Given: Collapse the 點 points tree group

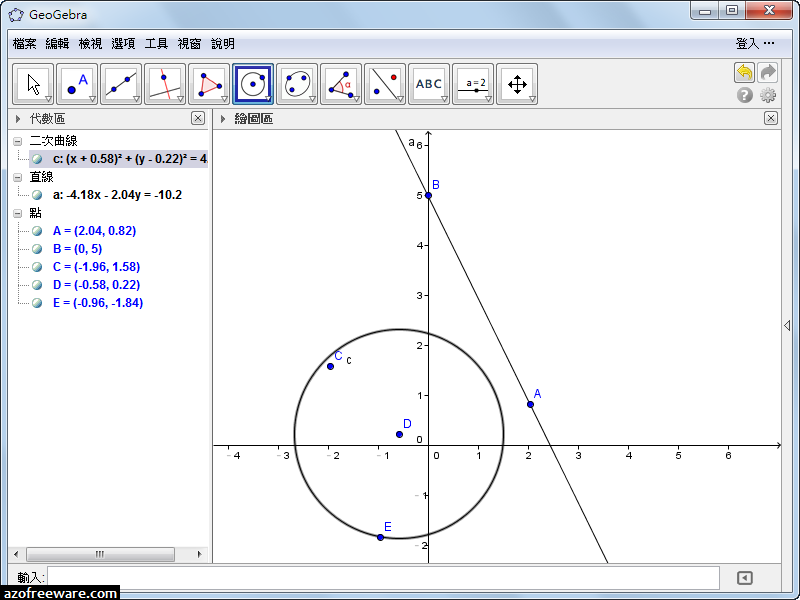Looking at the screenshot, I should click(18, 213).
